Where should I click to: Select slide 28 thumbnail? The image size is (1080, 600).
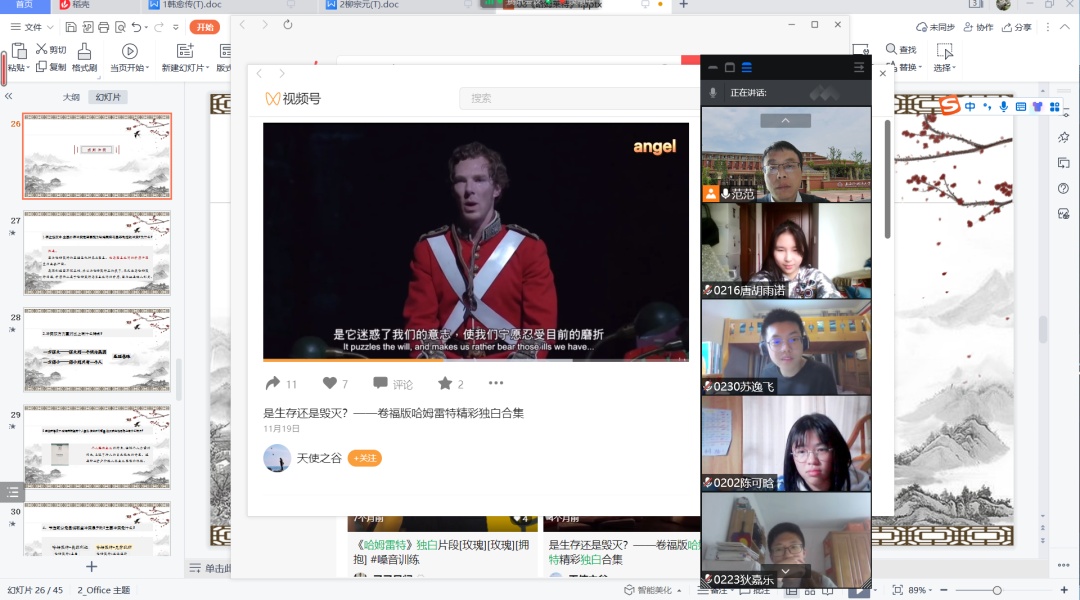tap(97, 350)
